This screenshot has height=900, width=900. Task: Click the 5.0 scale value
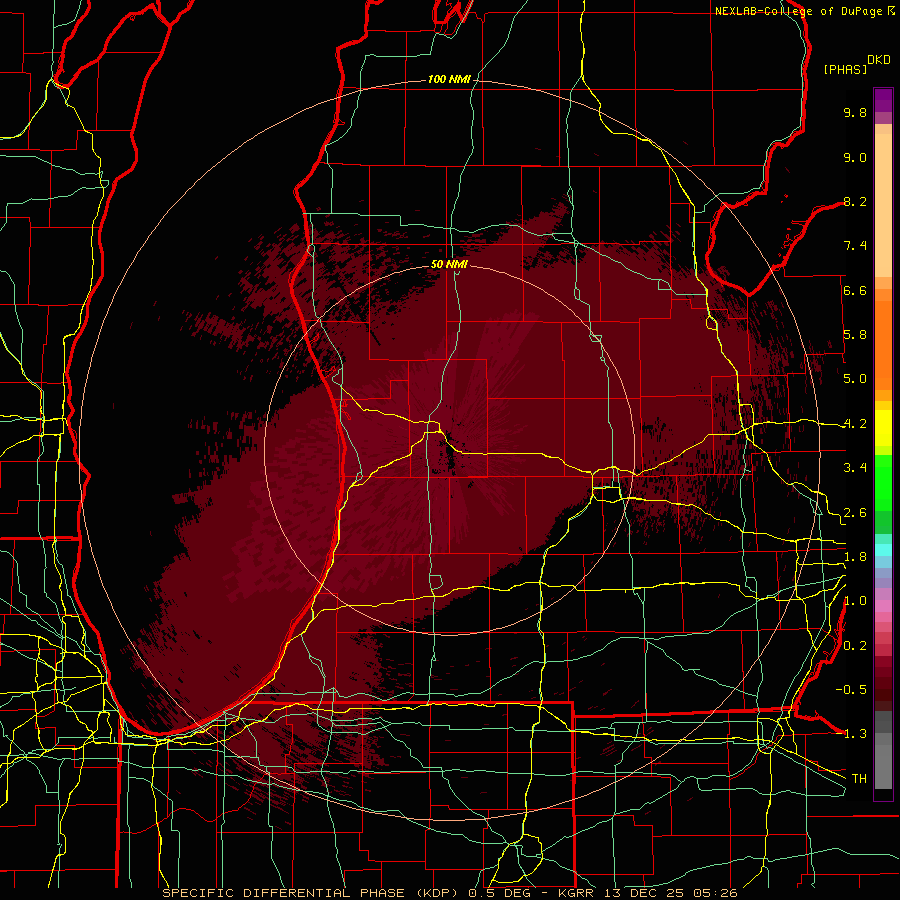pos(855,379)
